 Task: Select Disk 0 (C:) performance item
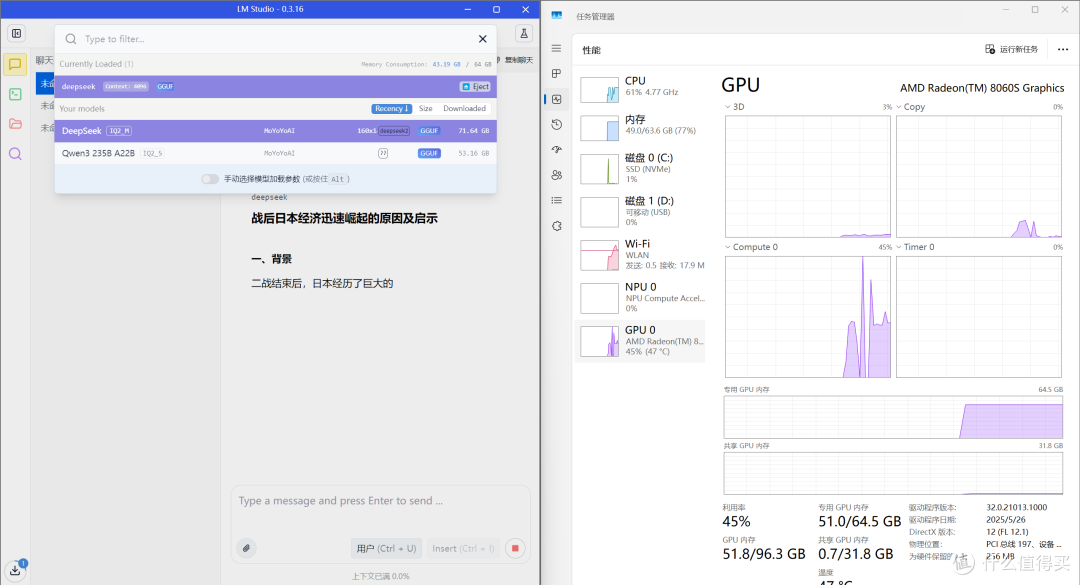coord(641,169)
